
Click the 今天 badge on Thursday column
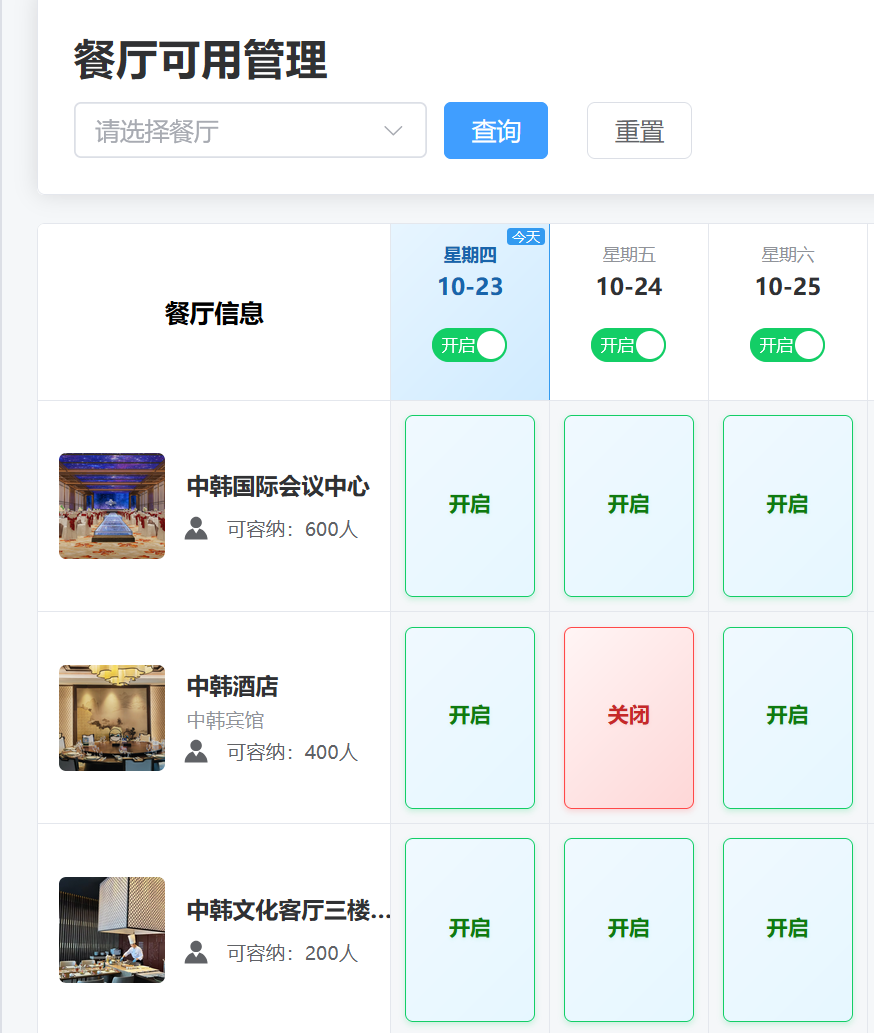(526, 237)
